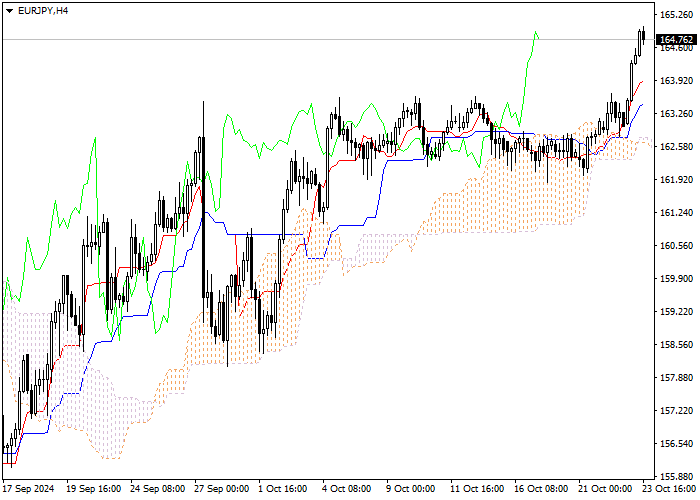This screenshot has height=500, width=700.
Task: Click the 16 Oct 08:00 time label
Action: [541, 489]
